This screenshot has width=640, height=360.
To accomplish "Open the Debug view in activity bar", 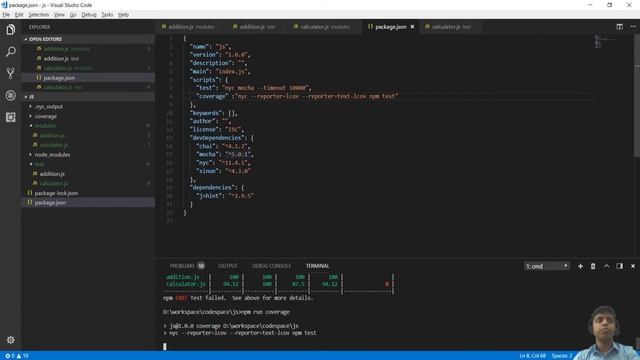I will [x=11, y=96].
